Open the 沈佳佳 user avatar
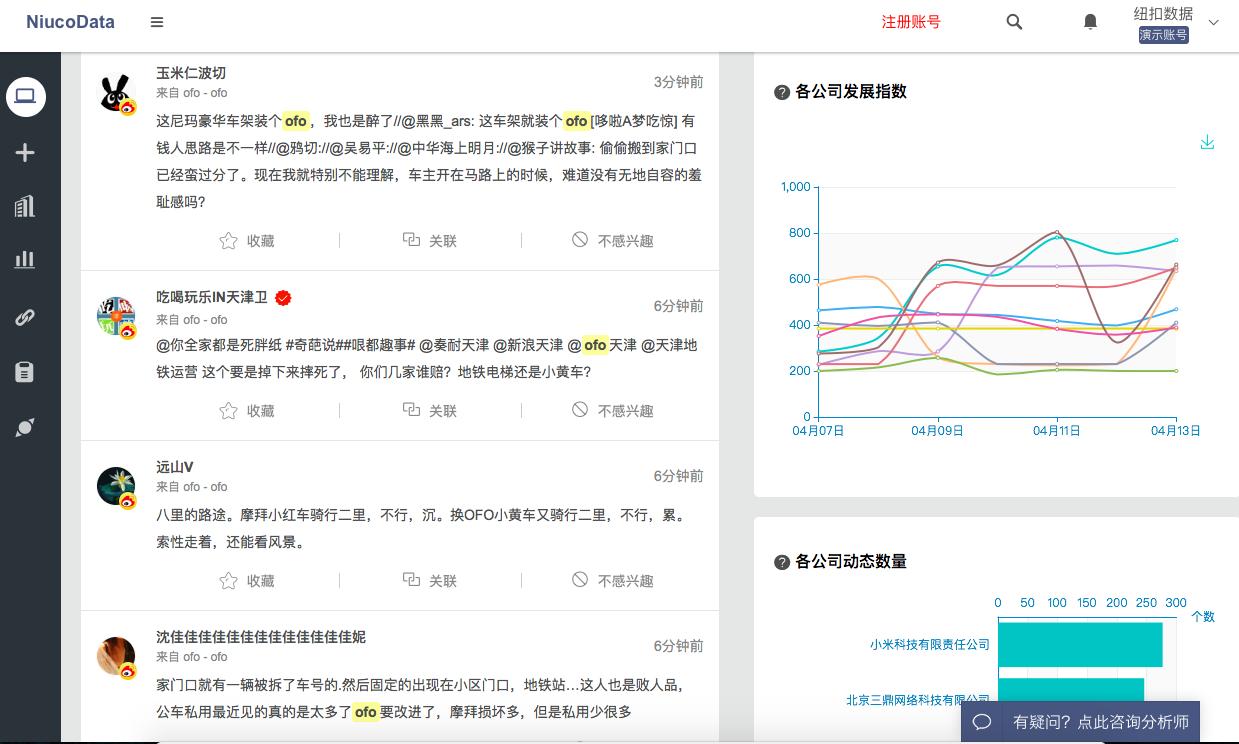The width and height of the screenshot is (1239, 744). (x=116, y=656)
